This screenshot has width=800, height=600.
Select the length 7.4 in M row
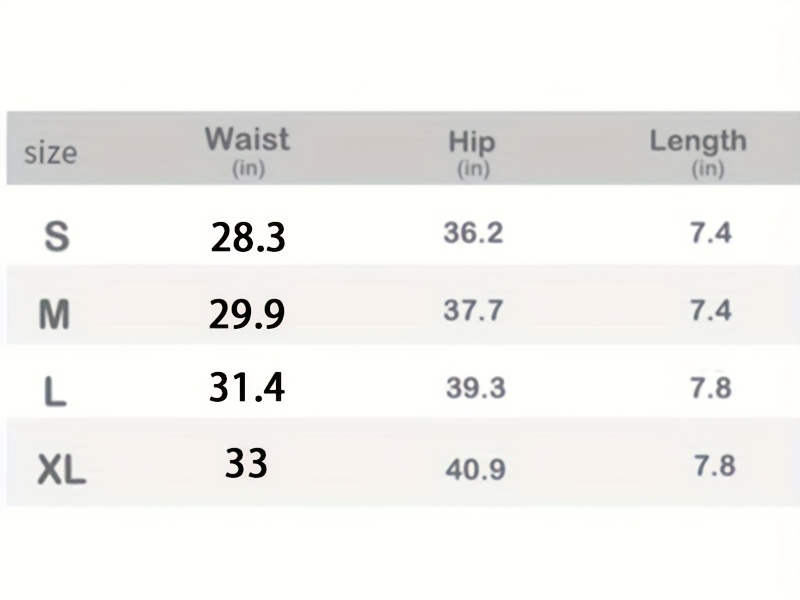(710, 311)
